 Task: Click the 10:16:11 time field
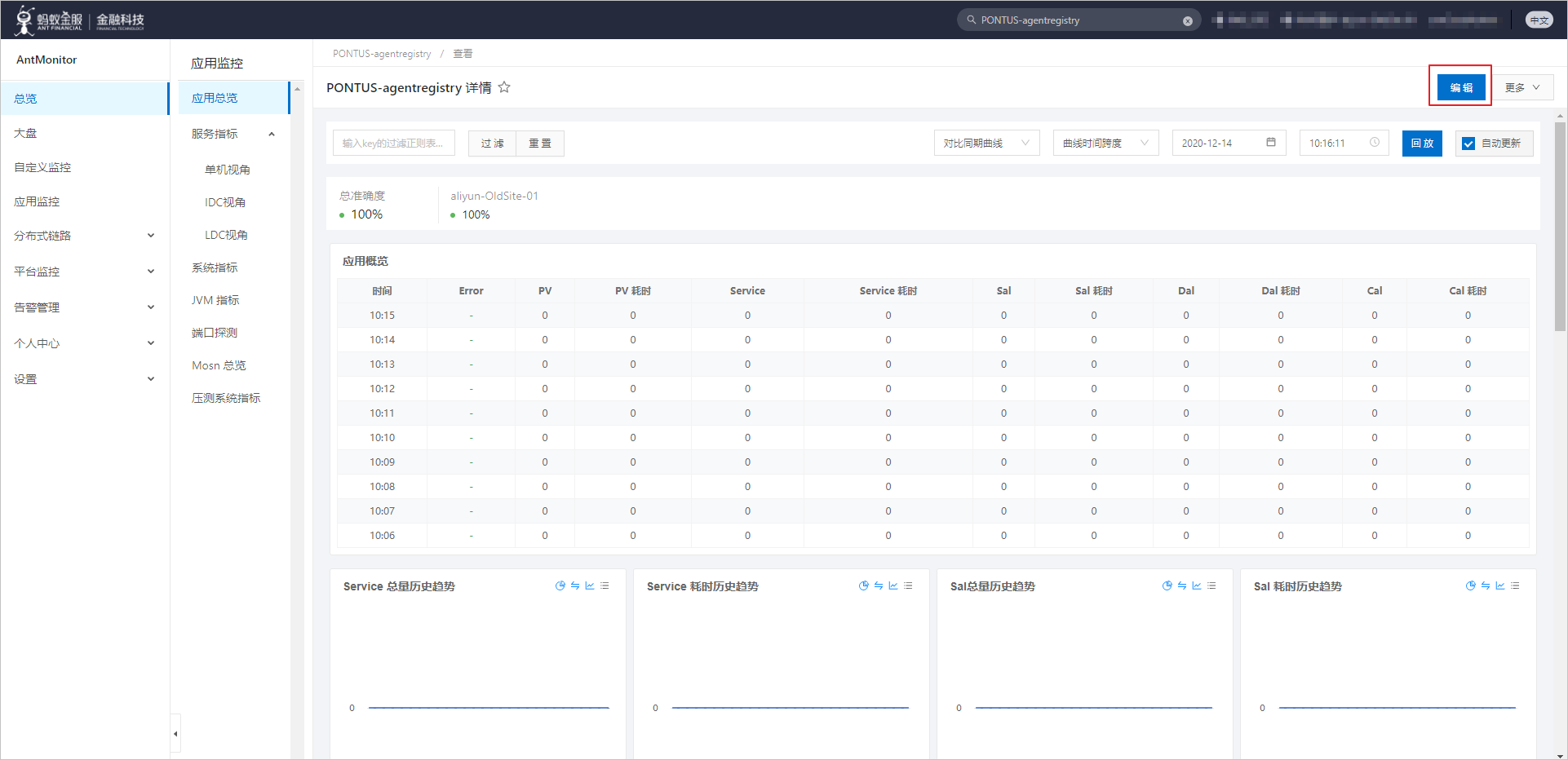pyautogui.click(x=1344, y=143)
